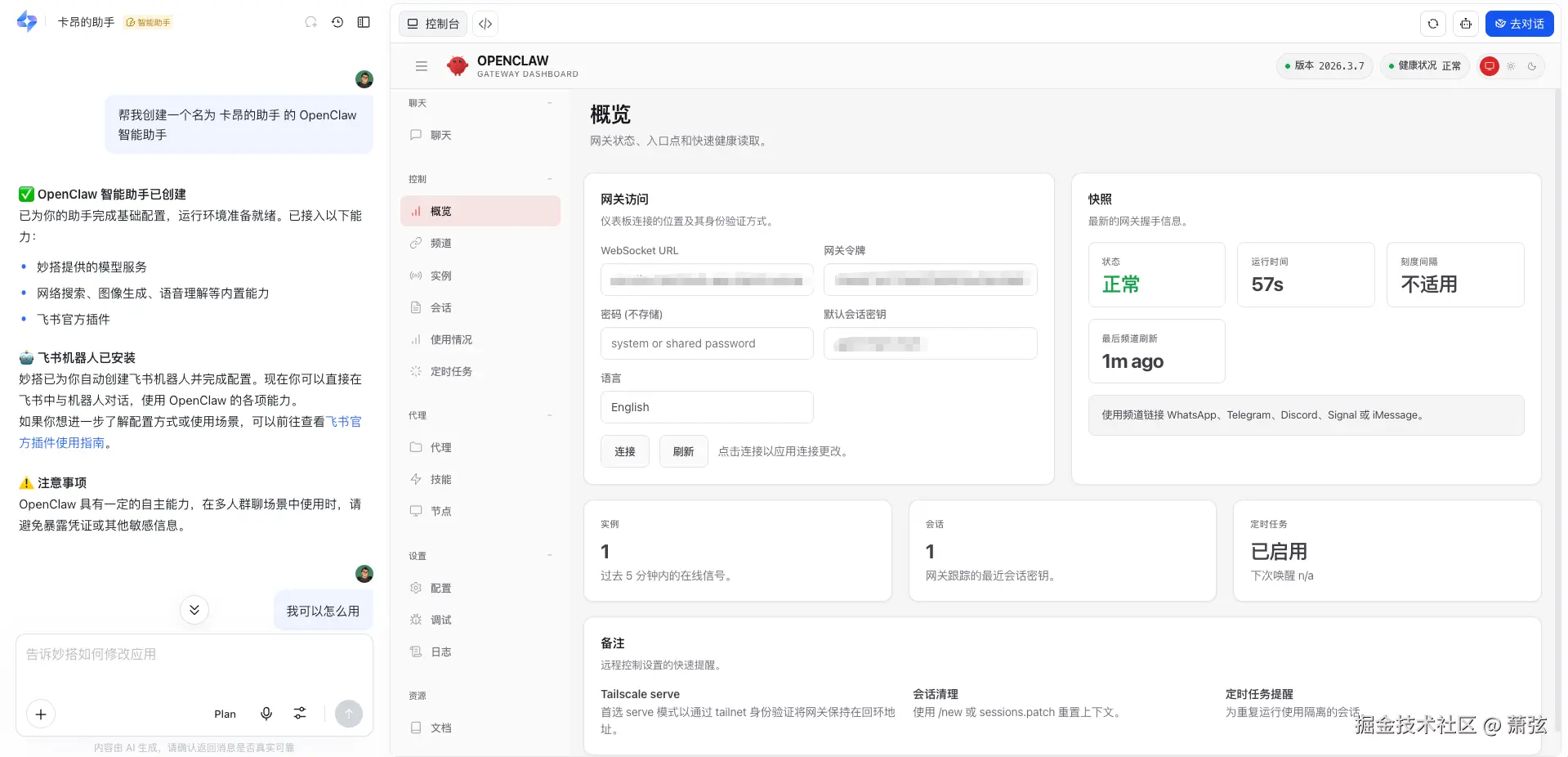The height and width of the screenshot is (757, 1568).
Task: Open 定时任务 in the control sidebar
Action: tap(450, 371)
